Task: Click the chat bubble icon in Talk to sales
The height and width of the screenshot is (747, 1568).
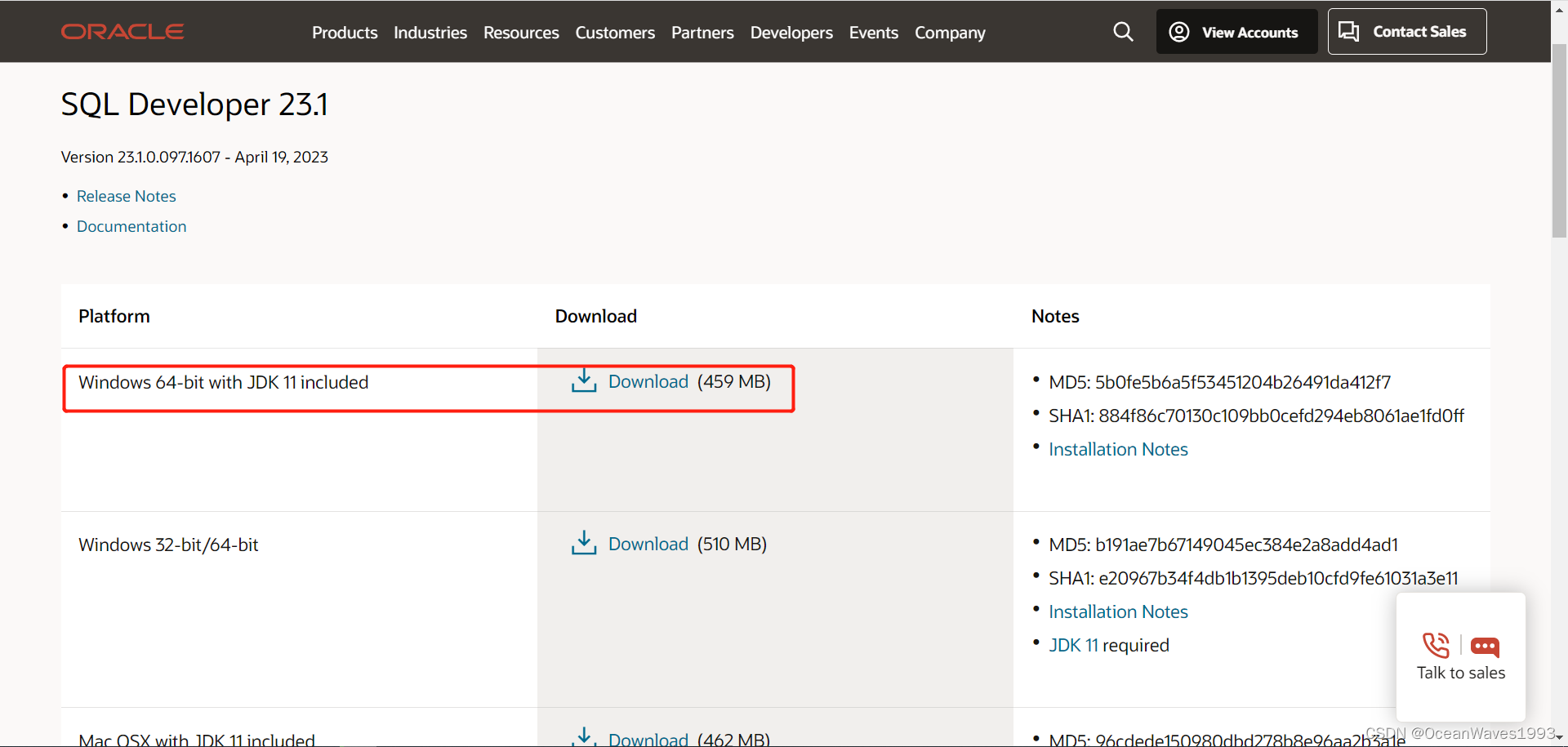Action: tap(1485, 647)
